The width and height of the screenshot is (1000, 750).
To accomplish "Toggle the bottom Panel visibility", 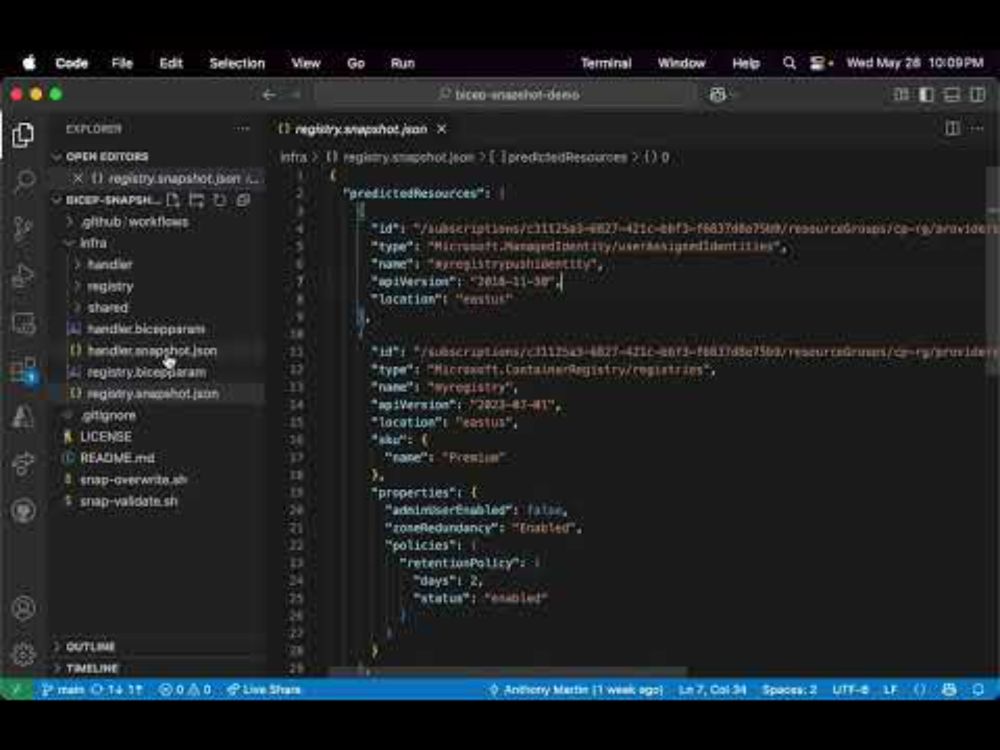I will 952,94.
